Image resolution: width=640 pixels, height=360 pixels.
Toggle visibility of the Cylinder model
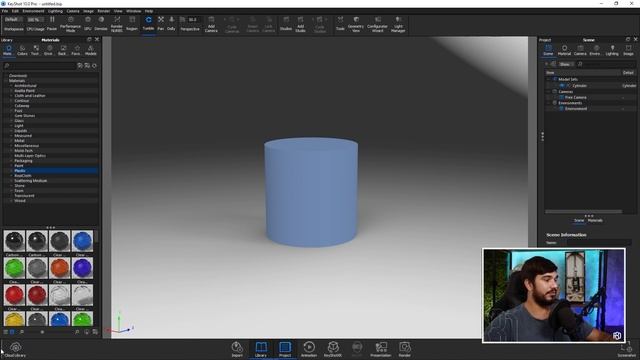coord(562,86)
